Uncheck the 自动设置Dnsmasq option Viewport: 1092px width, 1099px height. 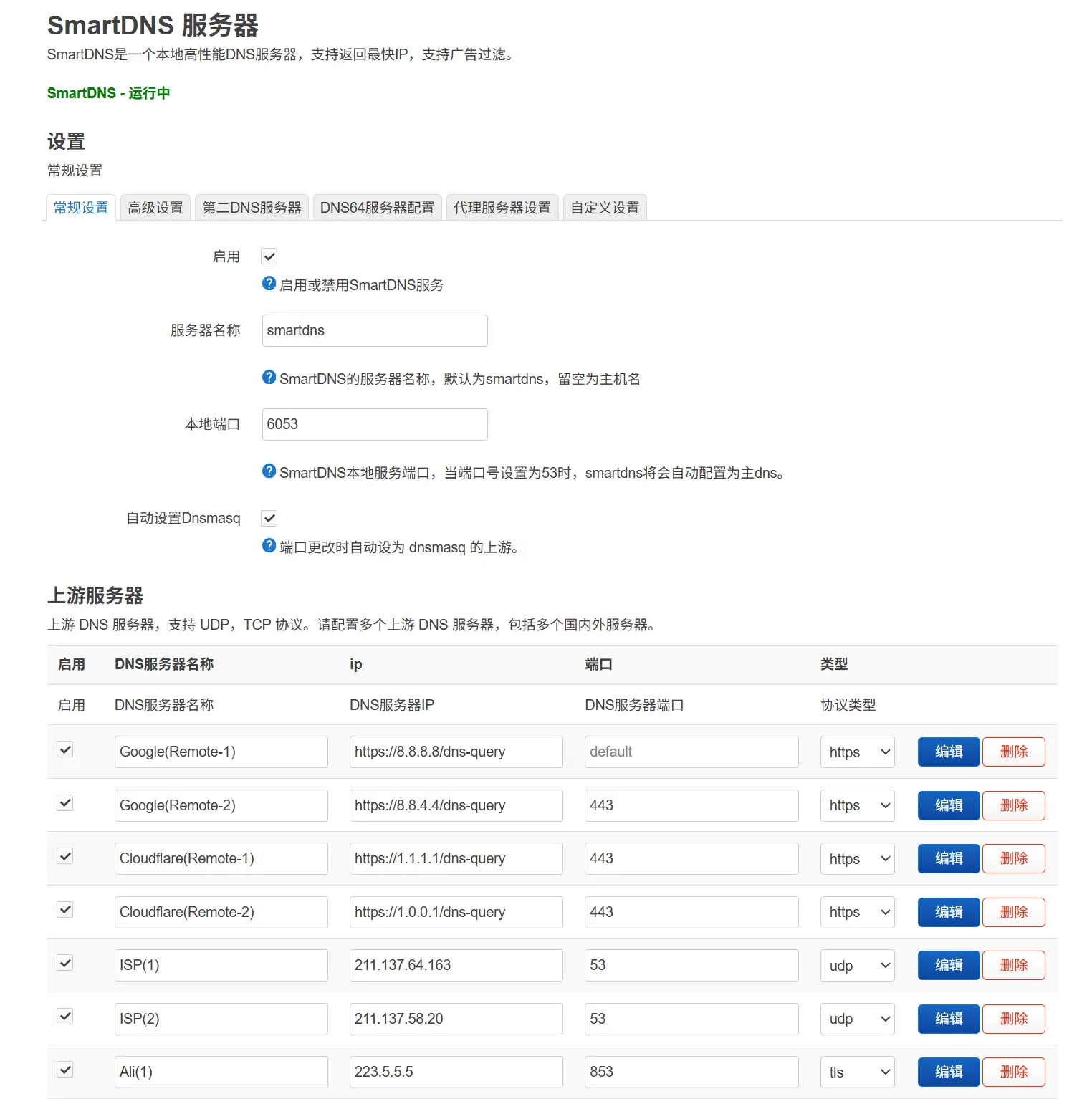click(269, 517)
